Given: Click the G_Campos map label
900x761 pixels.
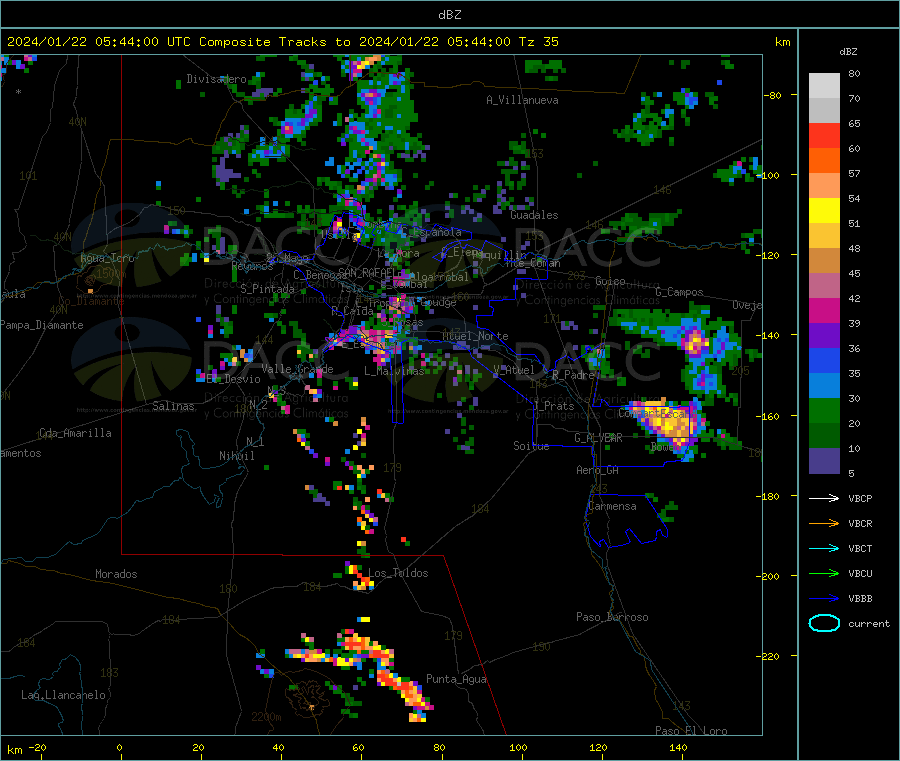Looking at the screenshot, I should pos(679,292).
